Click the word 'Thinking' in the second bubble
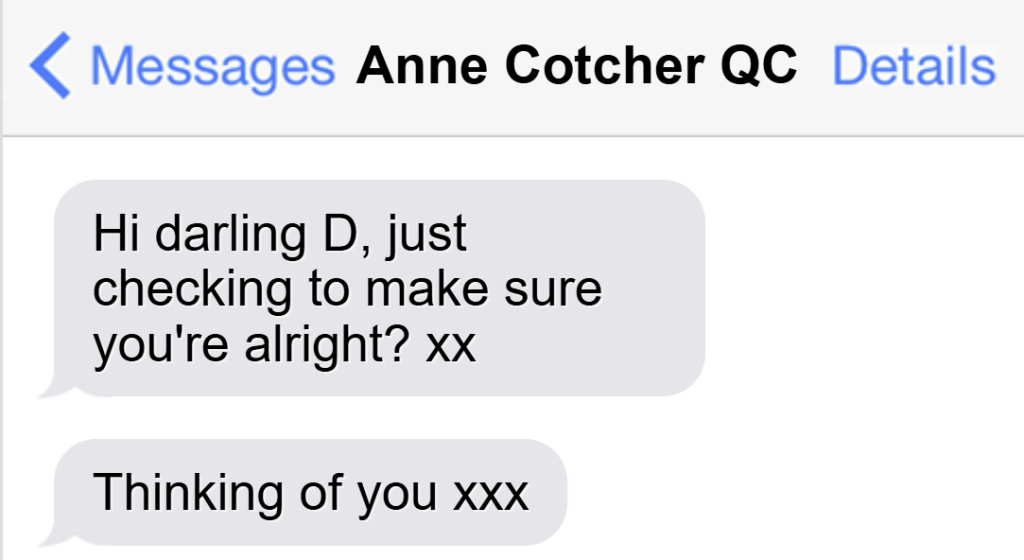Image resolution: width=1024 pixels, height=560 pixels. coord(188,493)
